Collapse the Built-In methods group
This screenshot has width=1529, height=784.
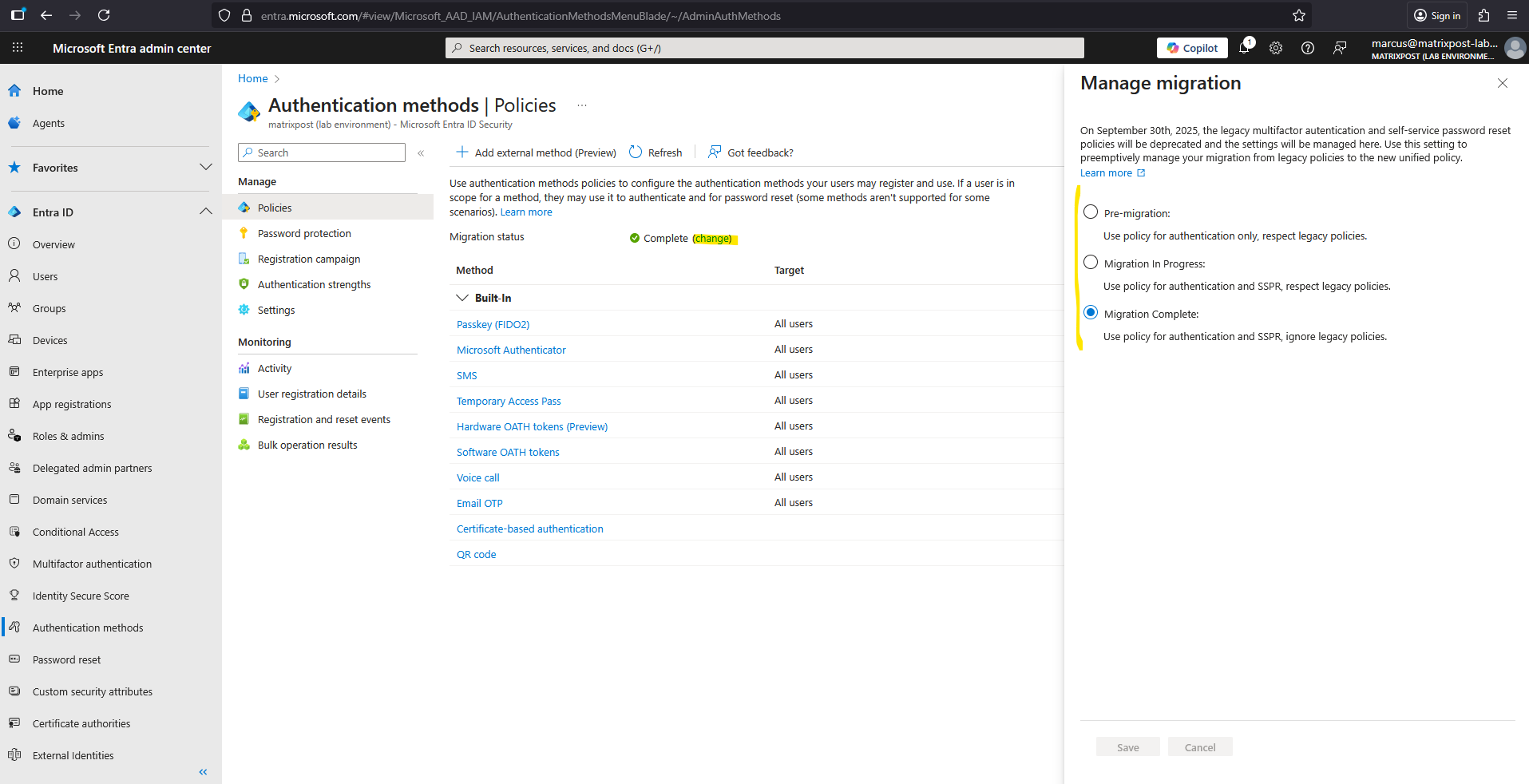click(462, 298)
